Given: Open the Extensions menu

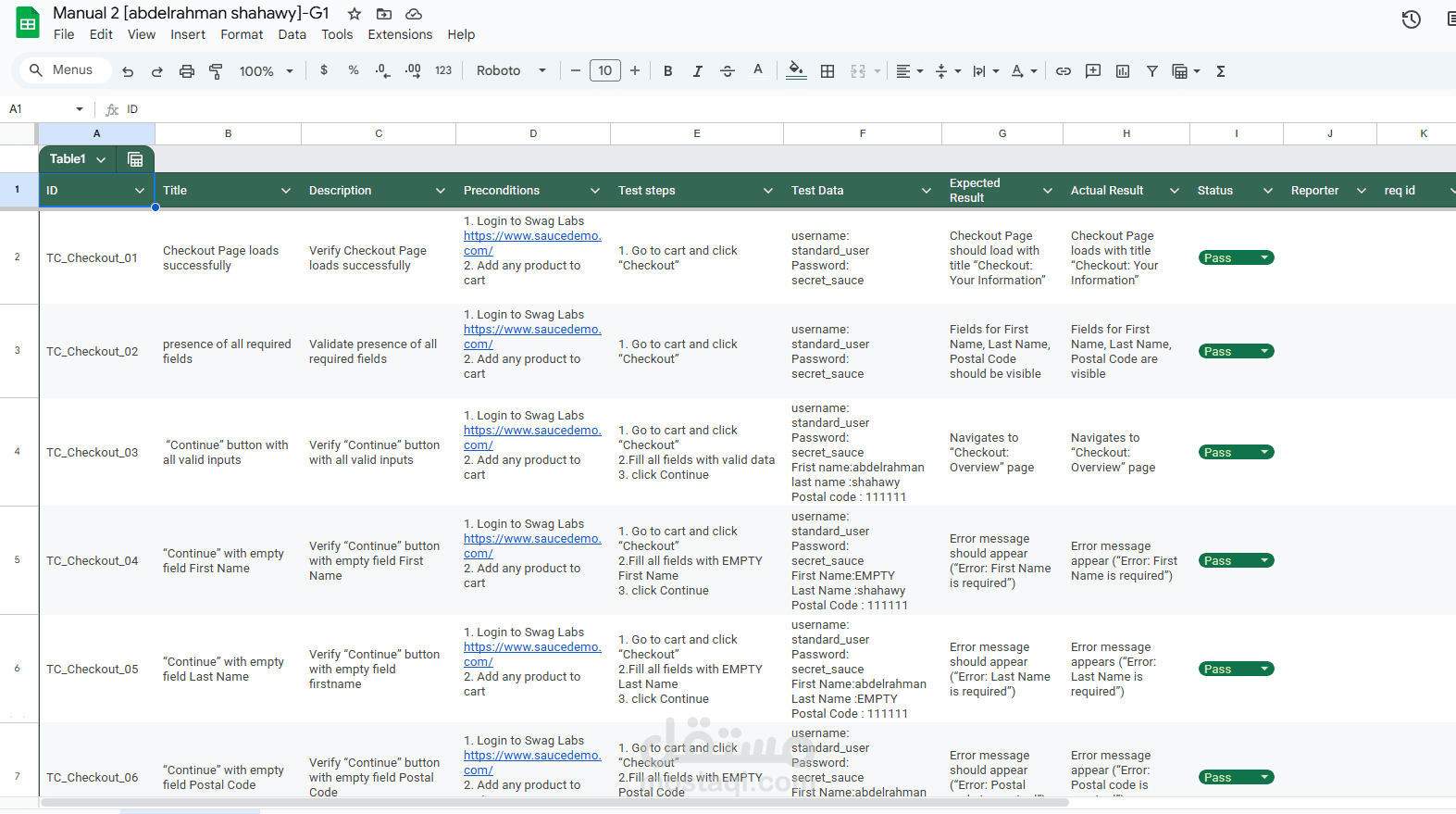Looking at the screenshot, I should (400, 34).
